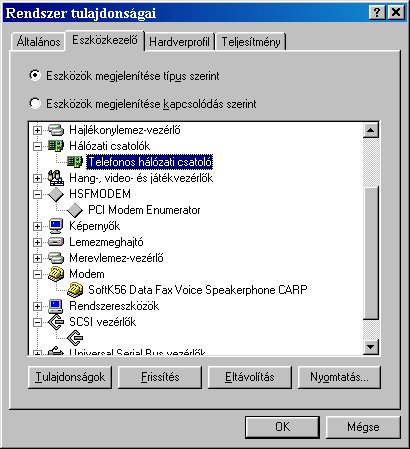Click the unnamed SCSI child device icon
Viewport: 410px width, 449px height.
pyautogui.click(x=75, y=338)
